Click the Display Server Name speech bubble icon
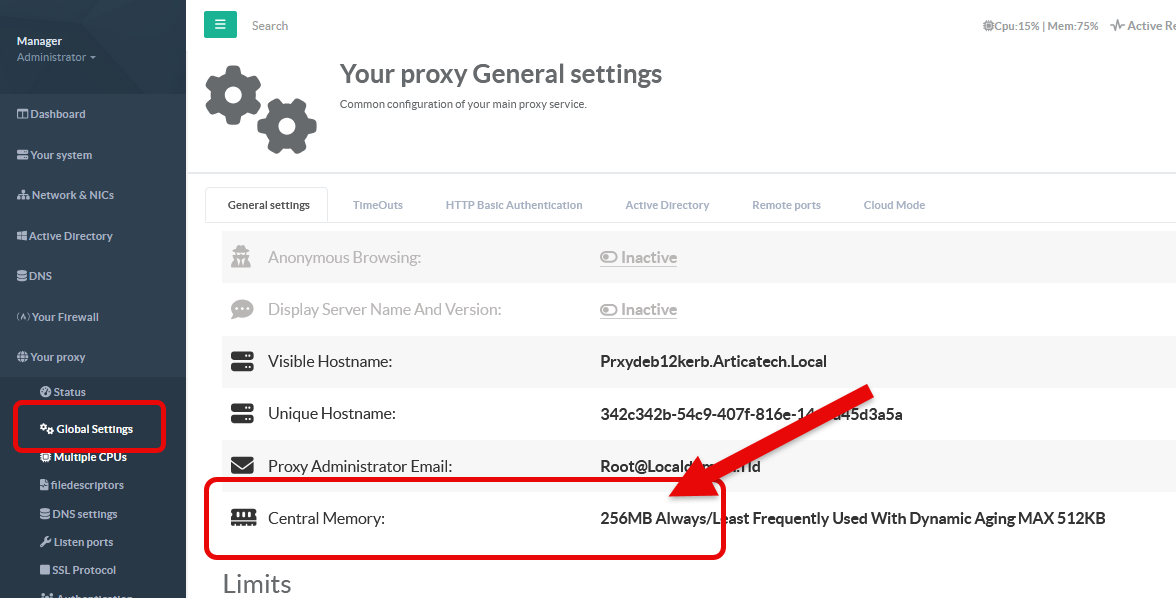1176x598 pixels. click(242, 309)
